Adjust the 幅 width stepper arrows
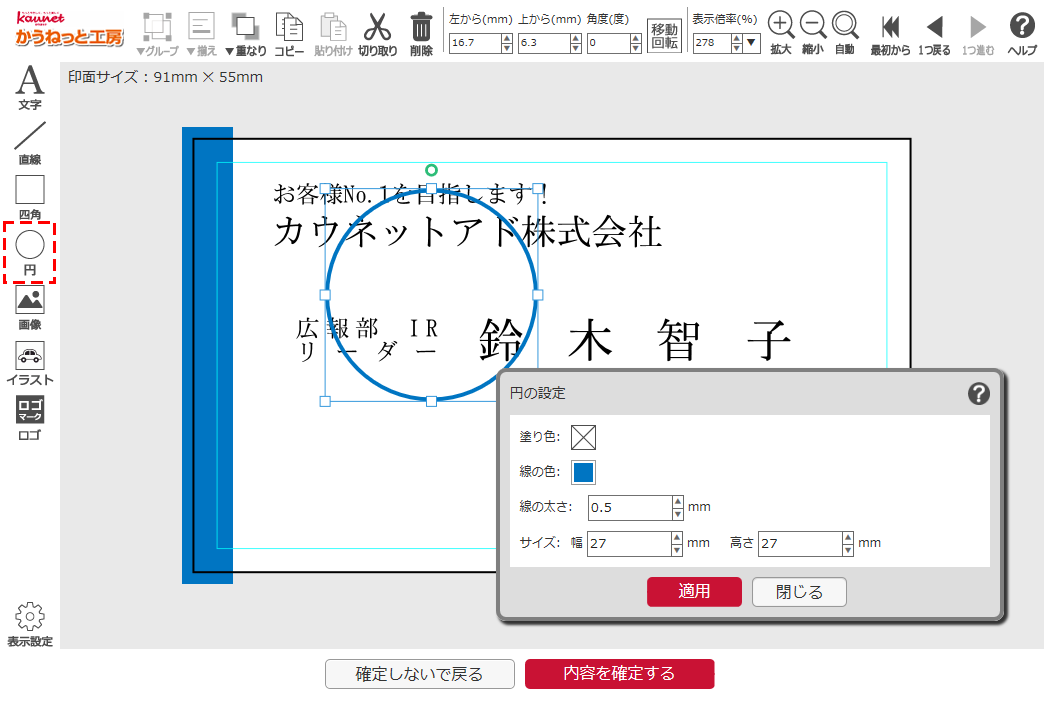This screenshot has width=1049, height=709. [678, 543]
